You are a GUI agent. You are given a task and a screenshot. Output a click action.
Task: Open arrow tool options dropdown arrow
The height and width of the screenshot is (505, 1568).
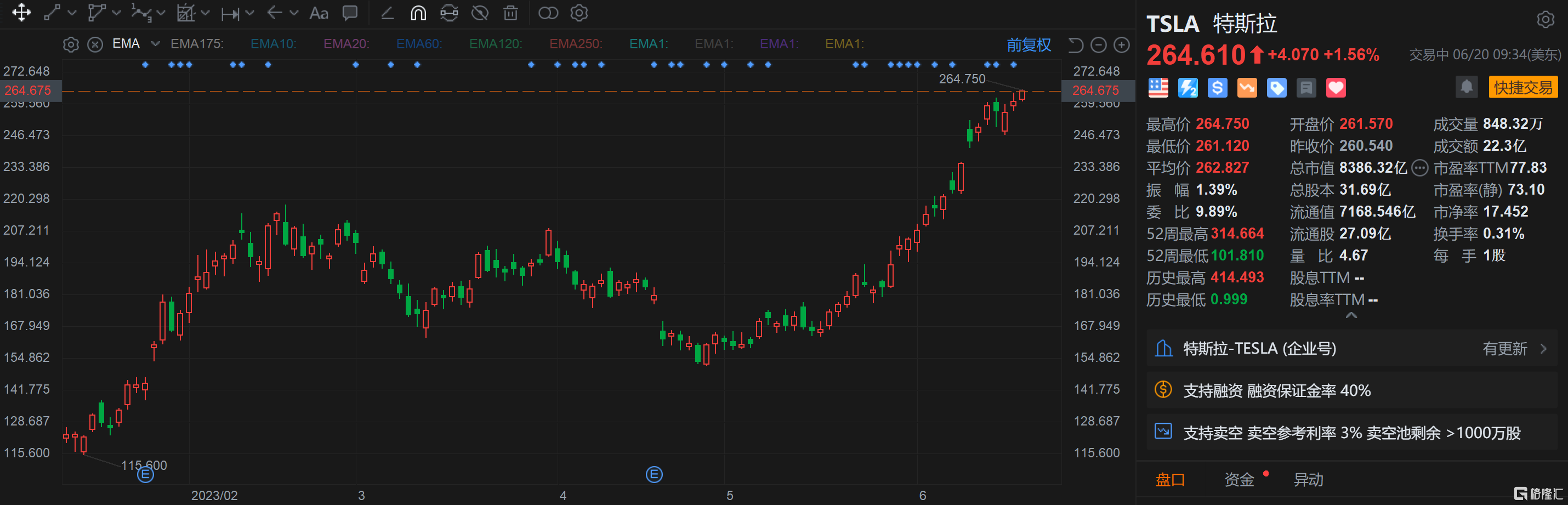pos(294,13)
